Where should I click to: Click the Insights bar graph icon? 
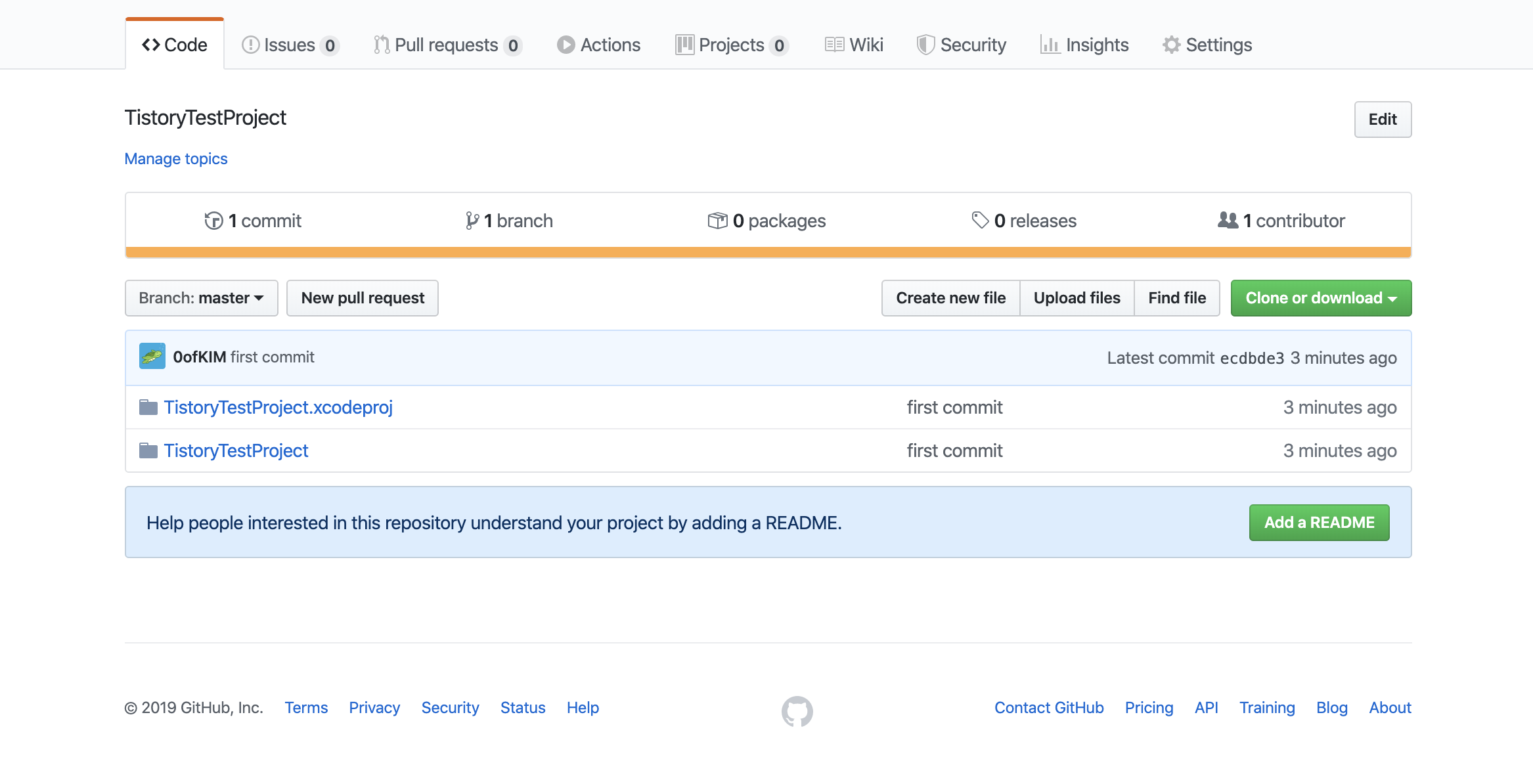click(x=1050, y=45)
